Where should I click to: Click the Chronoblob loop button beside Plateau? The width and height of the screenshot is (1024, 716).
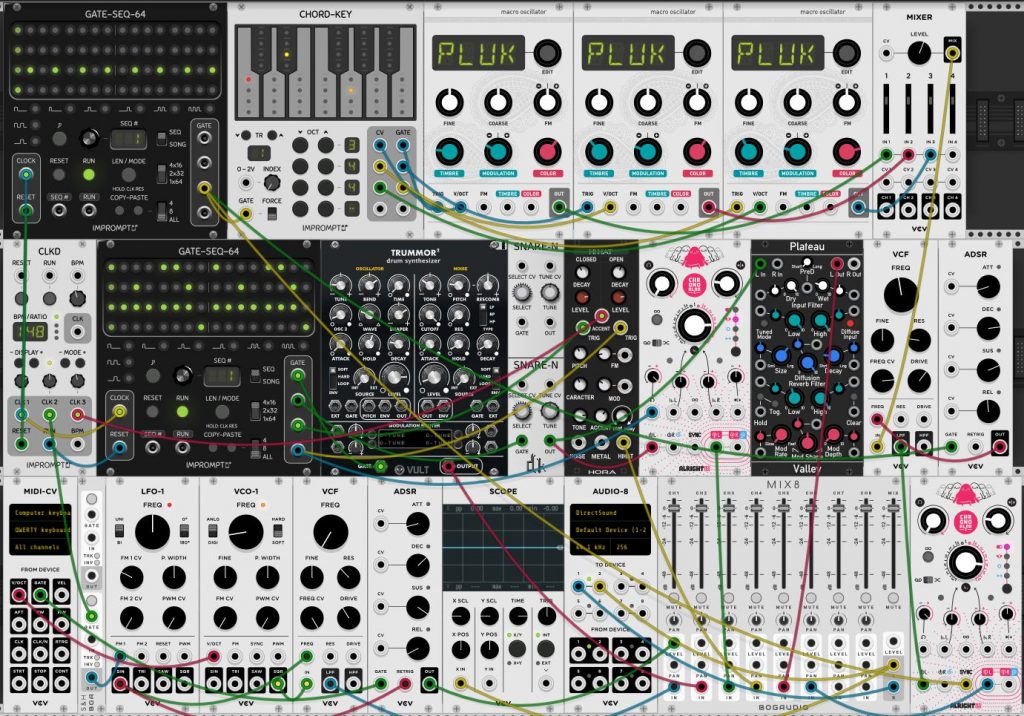click(657, 318)
